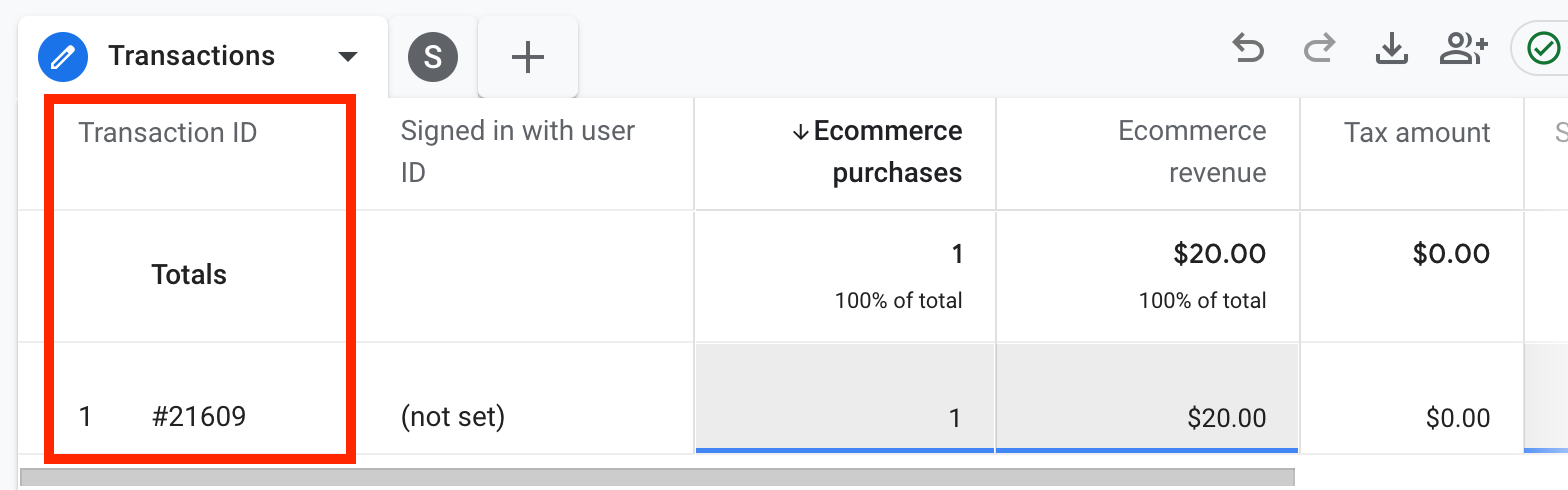1568x490 pixels.
Task: Open the Transactions tab dropdown arrow
Action: pyautogui.click(x=347, y=56)
